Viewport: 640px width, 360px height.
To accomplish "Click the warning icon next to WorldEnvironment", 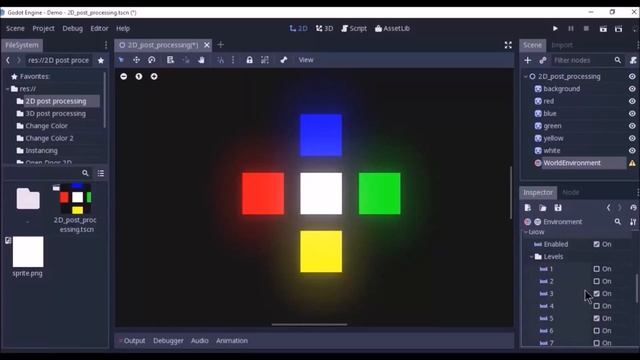I will [632, 163].
